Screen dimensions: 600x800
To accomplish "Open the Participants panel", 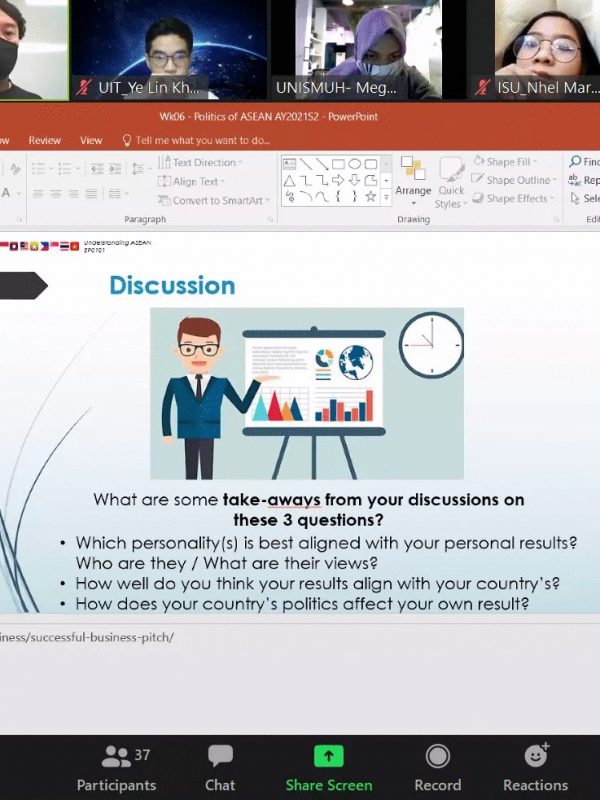I will [116, 768].
